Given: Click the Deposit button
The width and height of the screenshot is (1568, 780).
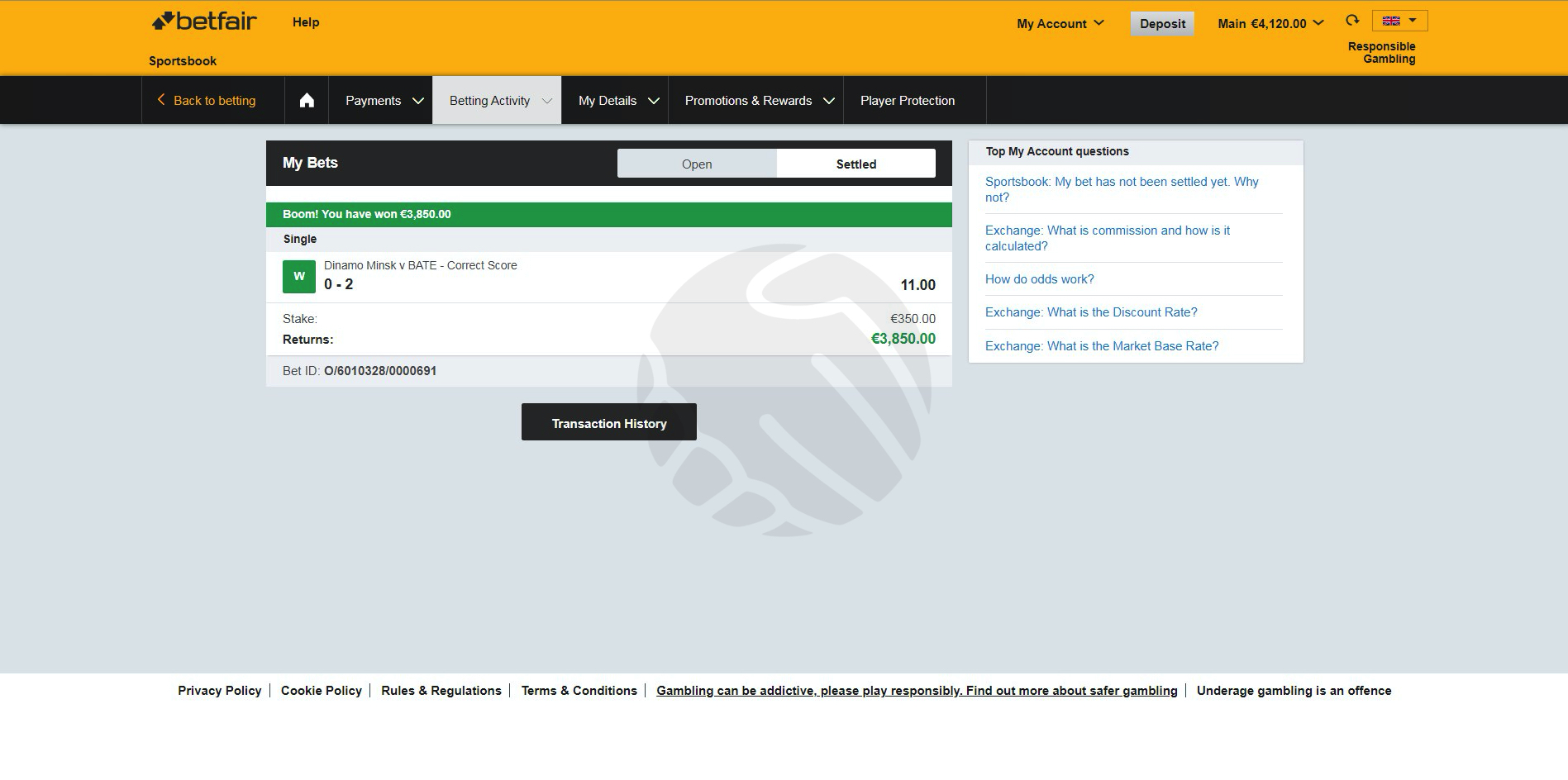Looking at the screenshot, I should (1162, 23).
